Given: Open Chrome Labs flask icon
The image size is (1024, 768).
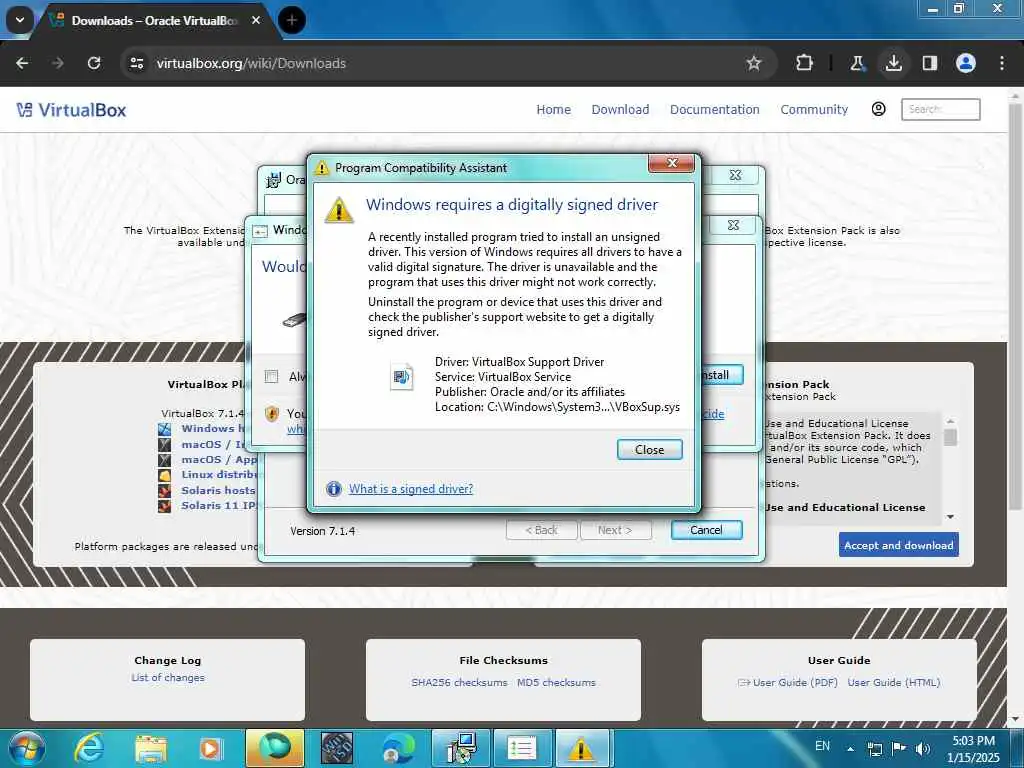Looking at the screenshot, I should [x=857, y=63].
